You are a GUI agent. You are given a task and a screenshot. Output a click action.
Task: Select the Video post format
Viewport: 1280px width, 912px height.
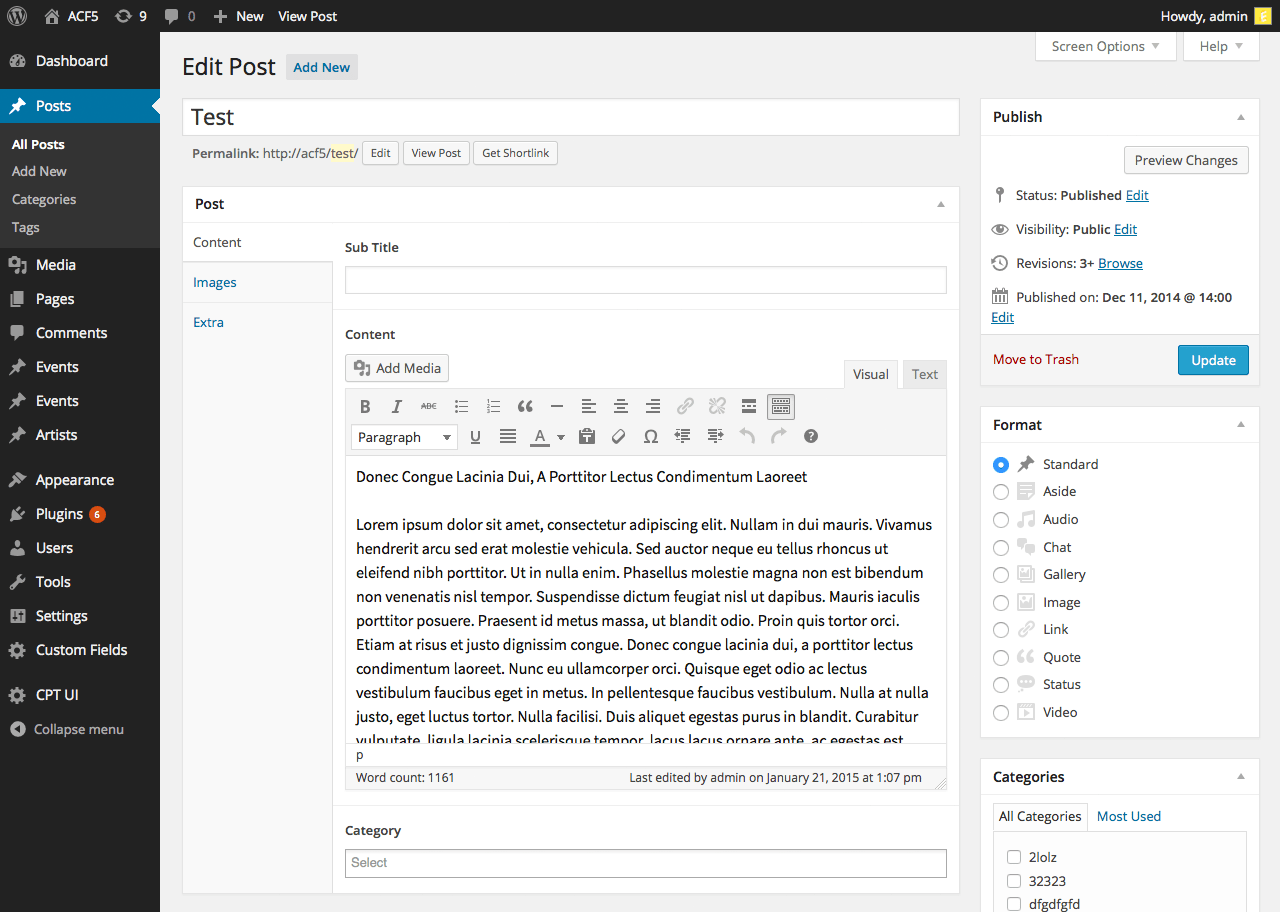tap(1001, 712)
